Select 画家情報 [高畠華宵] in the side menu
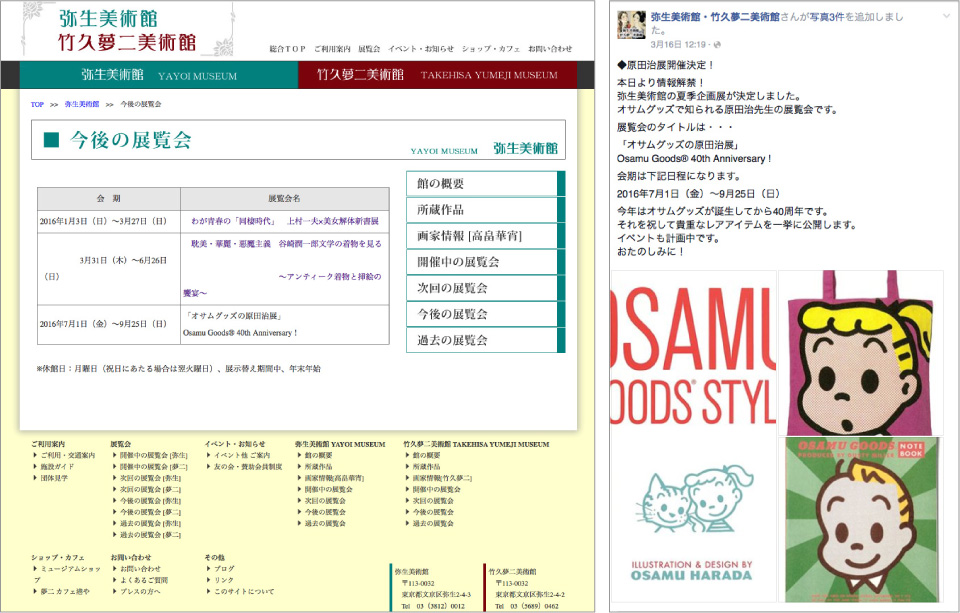Screen dimensions: 960x613 pos(486,236)
